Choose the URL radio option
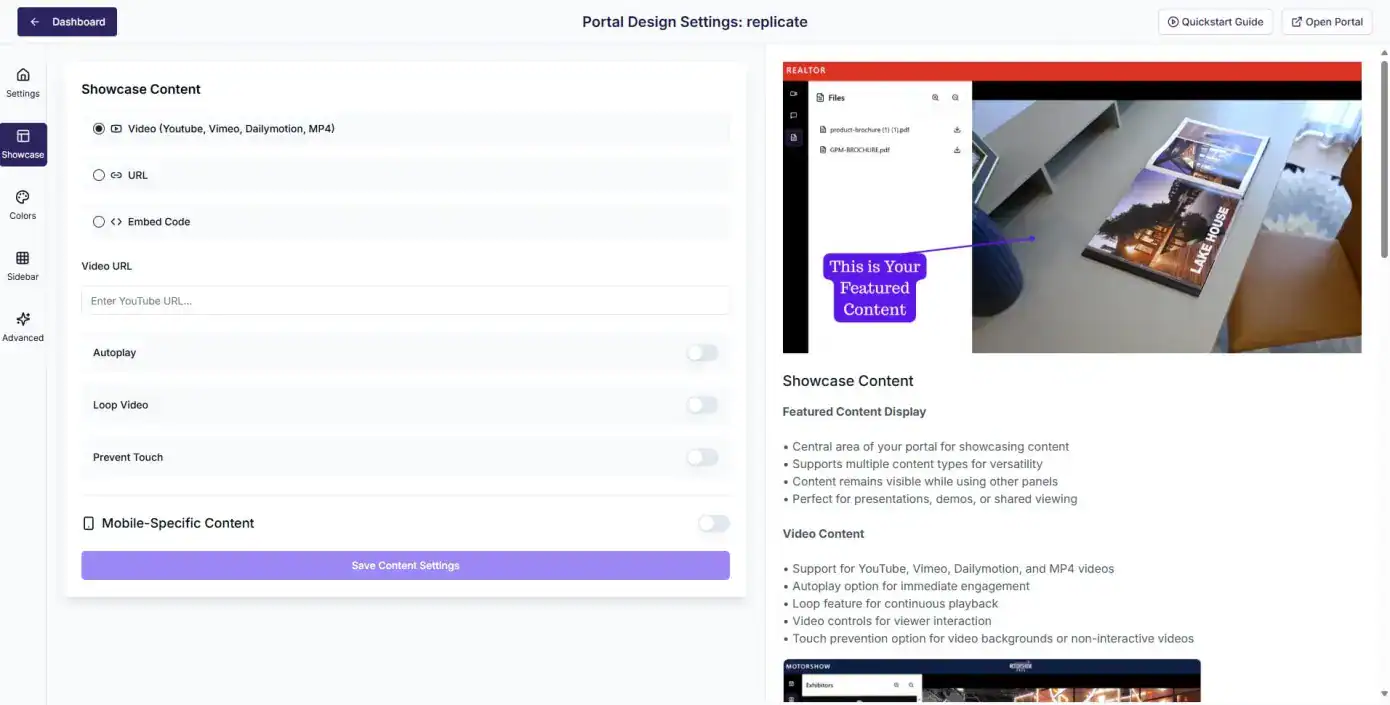Screen dimensions: 1390x705 pos(99,175)
